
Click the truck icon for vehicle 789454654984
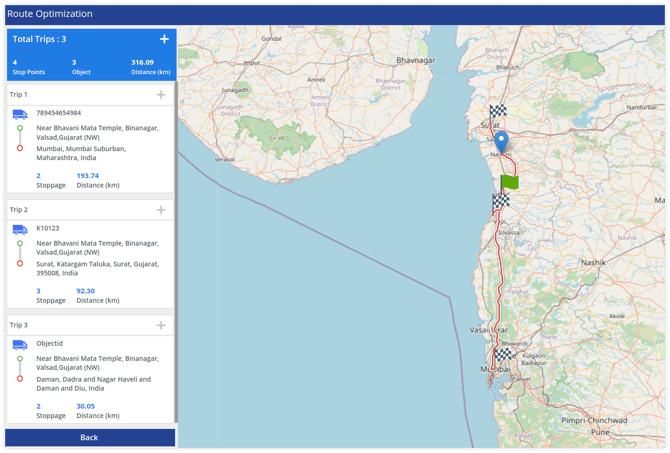pyautogui.click(x=20, y=114)
